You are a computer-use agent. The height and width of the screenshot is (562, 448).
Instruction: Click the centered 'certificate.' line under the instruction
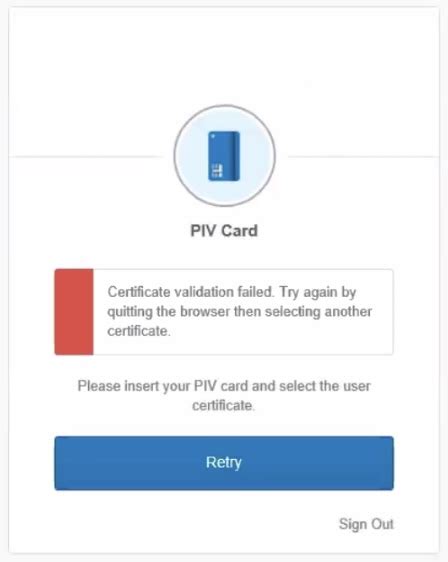(223, 405)
